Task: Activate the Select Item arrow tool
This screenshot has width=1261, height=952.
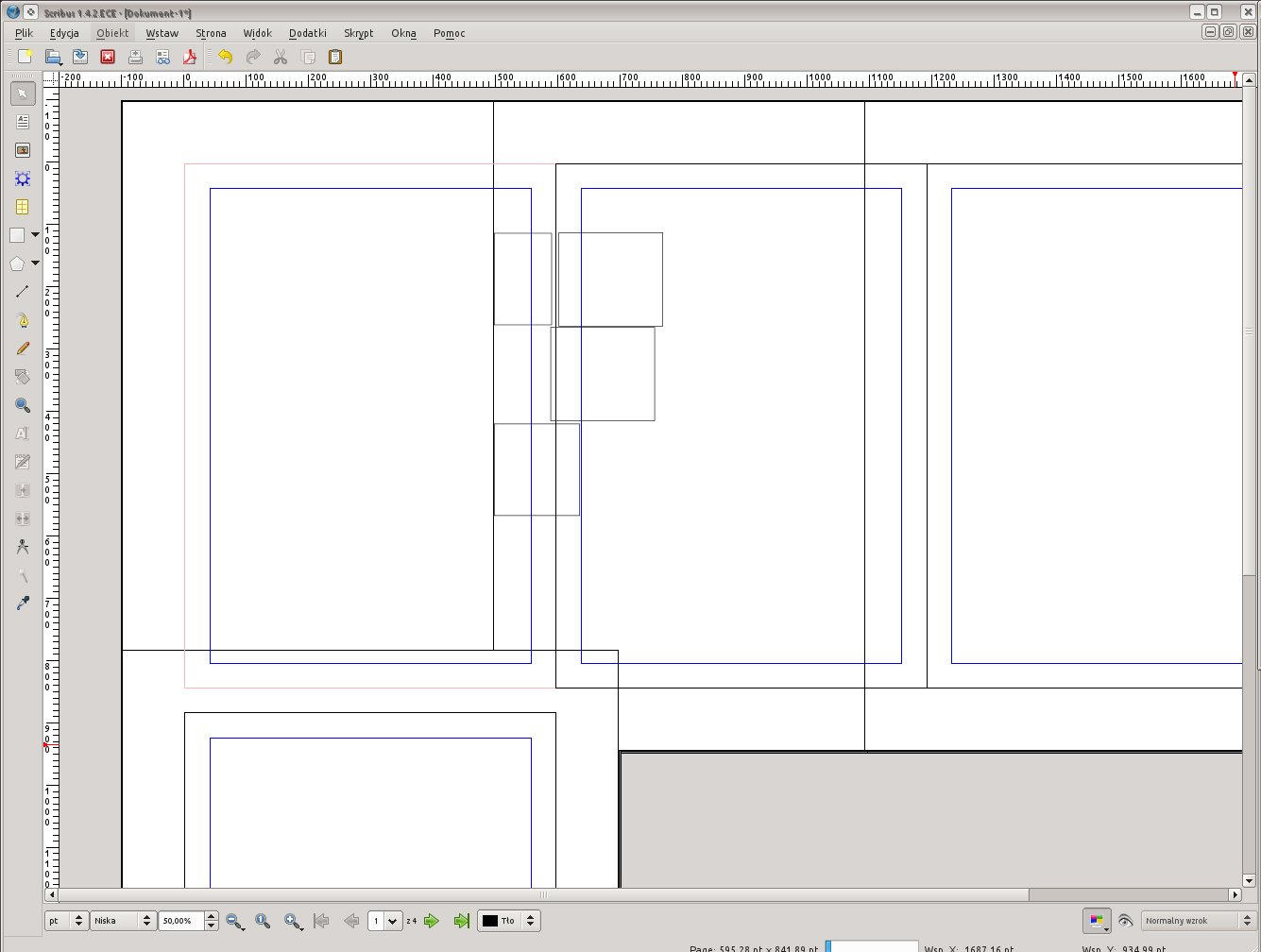Action: pyautogui.click(x=23, y=93)
